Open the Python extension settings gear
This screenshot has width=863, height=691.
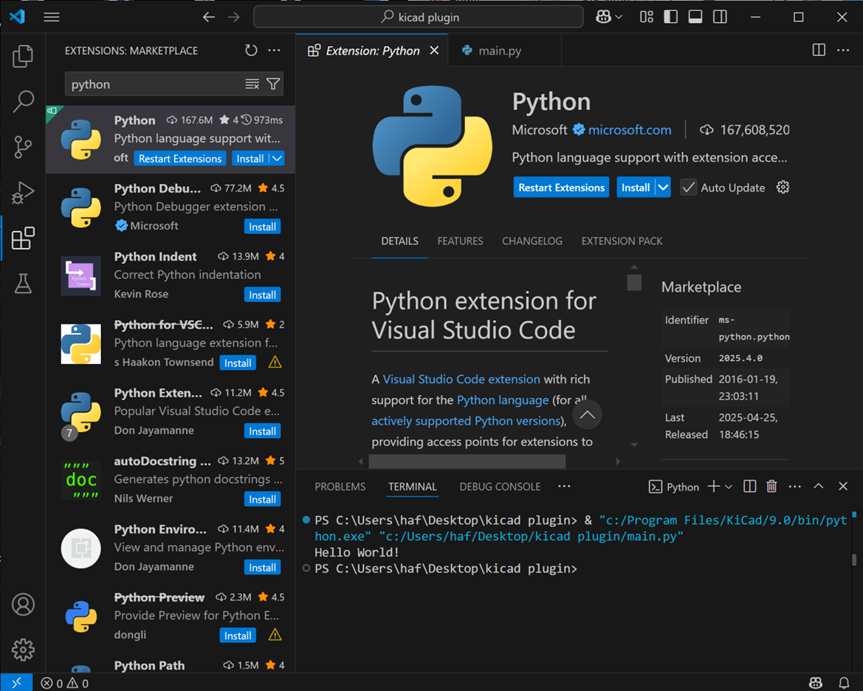[783, 187]
